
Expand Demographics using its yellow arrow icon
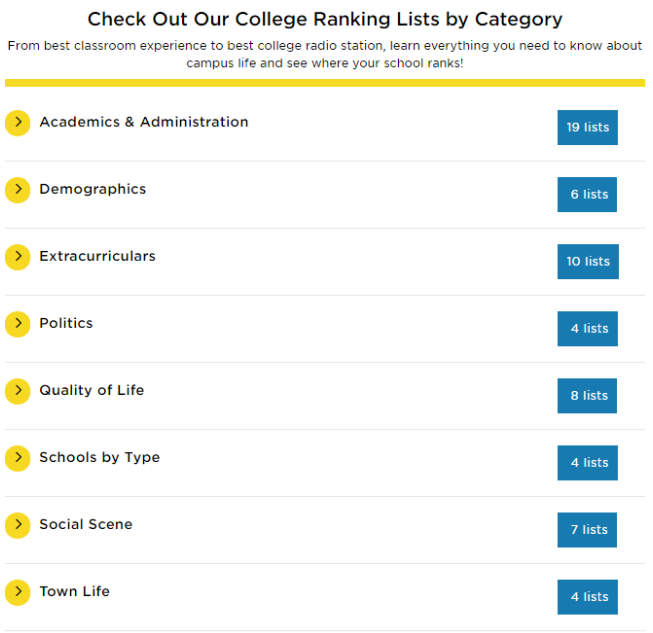click(18, 190)
